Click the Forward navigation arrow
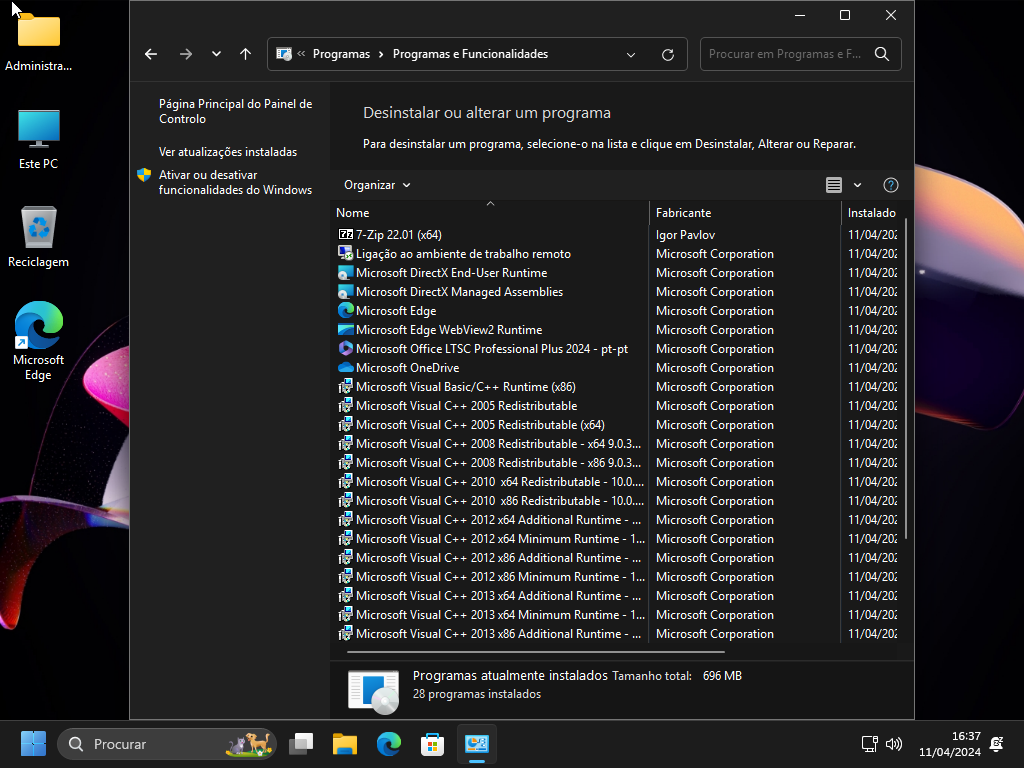 click(x=185, y=54)
